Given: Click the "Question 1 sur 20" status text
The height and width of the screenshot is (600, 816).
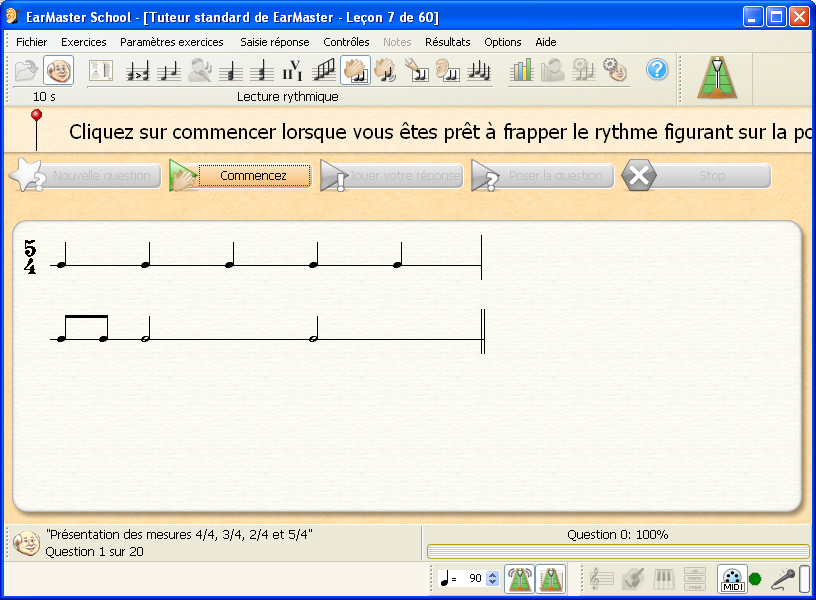Looking at the screenshot, I should (94, 552).
